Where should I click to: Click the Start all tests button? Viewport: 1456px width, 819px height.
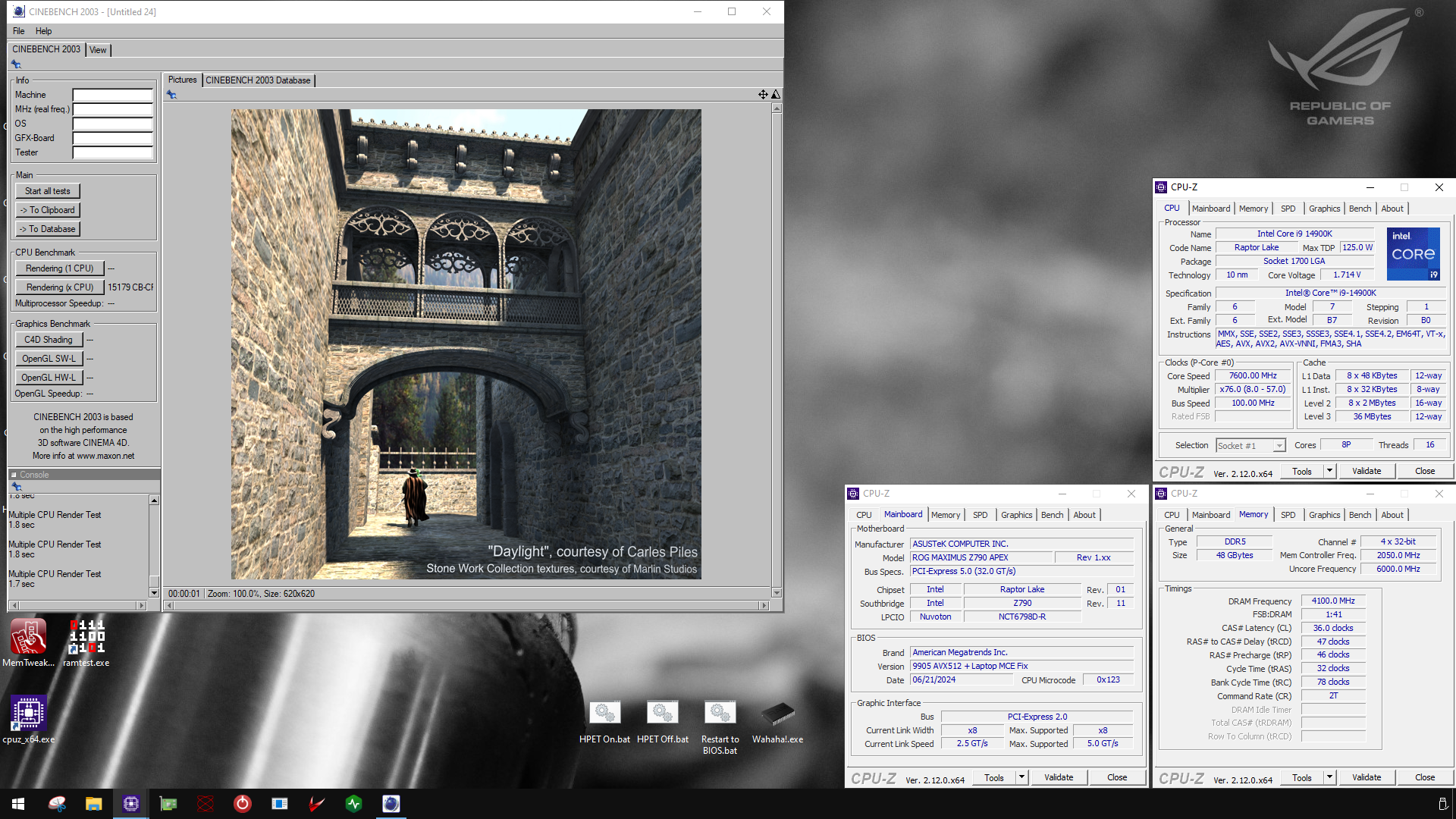[47, 191]
